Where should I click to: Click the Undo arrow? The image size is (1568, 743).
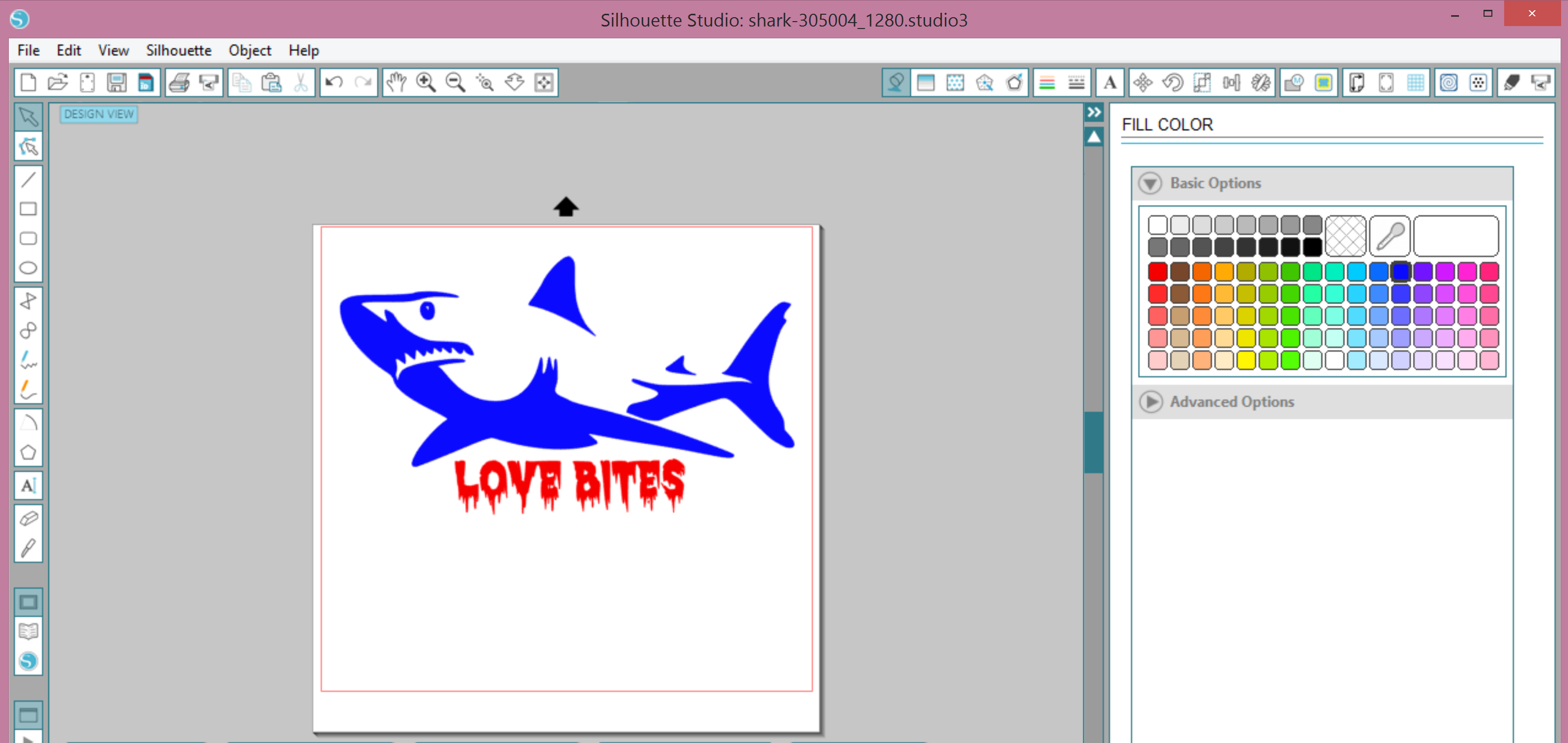333,82
